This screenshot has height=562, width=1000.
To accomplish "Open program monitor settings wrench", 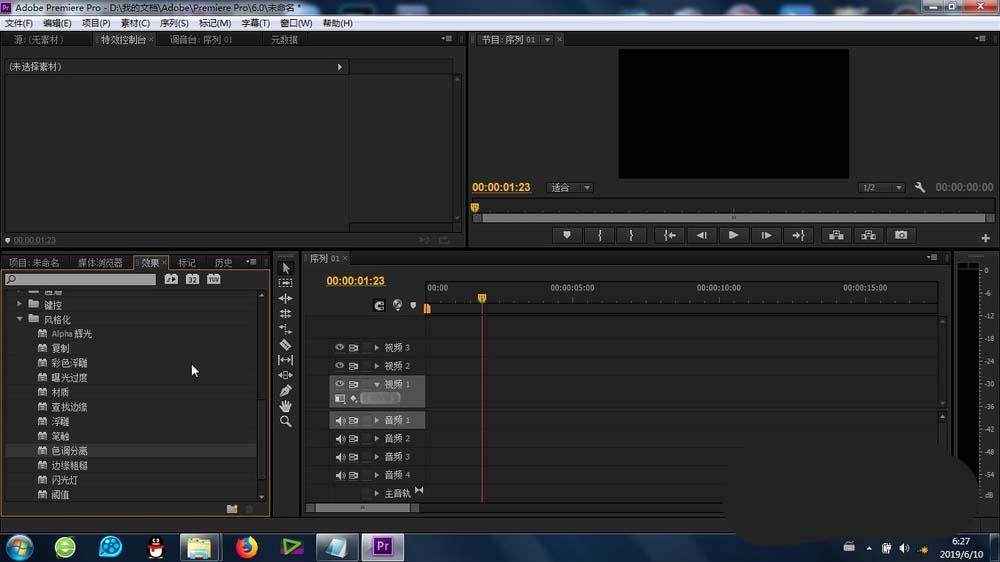I will point(920,188).
